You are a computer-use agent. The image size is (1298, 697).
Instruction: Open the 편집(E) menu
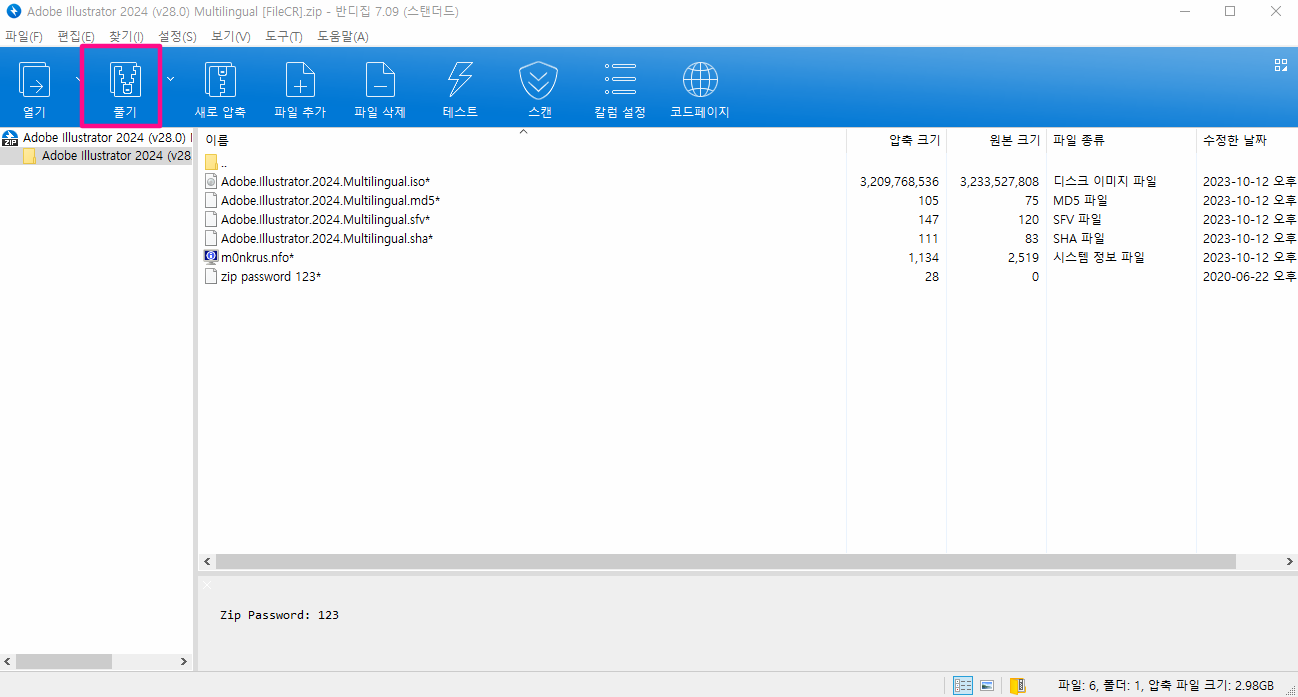[76, 36]
